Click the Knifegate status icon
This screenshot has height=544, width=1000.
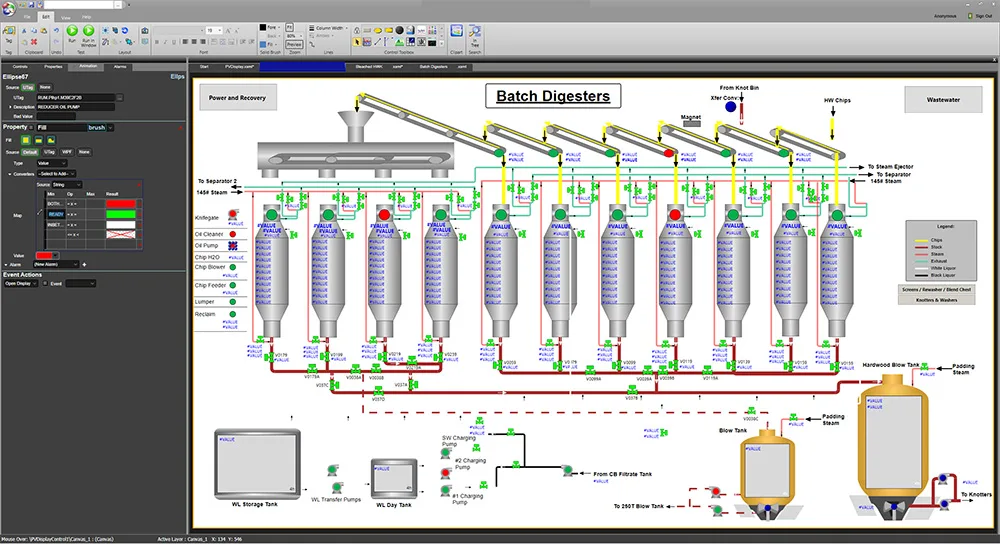pos(233,214)
